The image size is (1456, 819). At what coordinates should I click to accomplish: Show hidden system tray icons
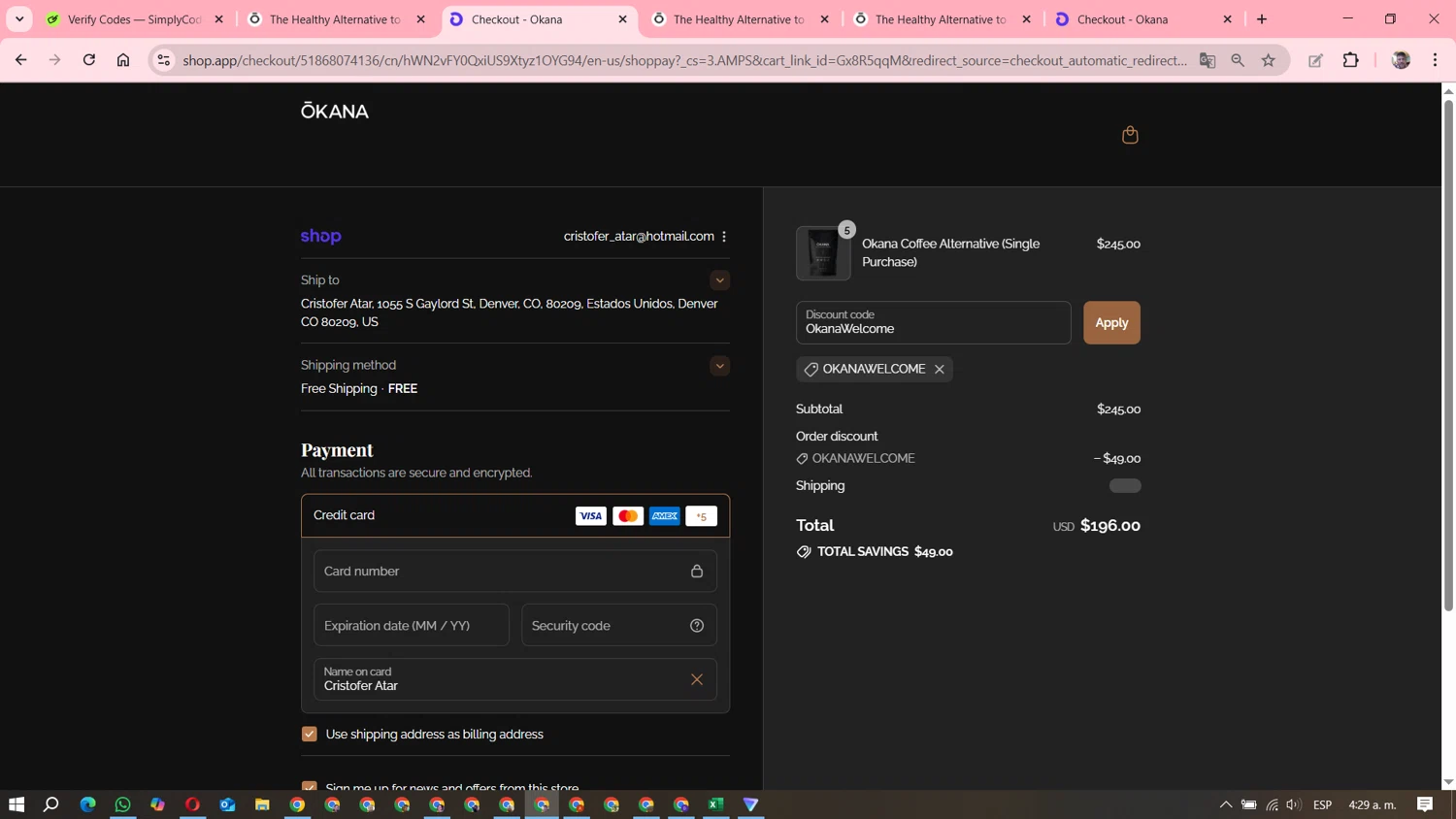[1226, 804]
